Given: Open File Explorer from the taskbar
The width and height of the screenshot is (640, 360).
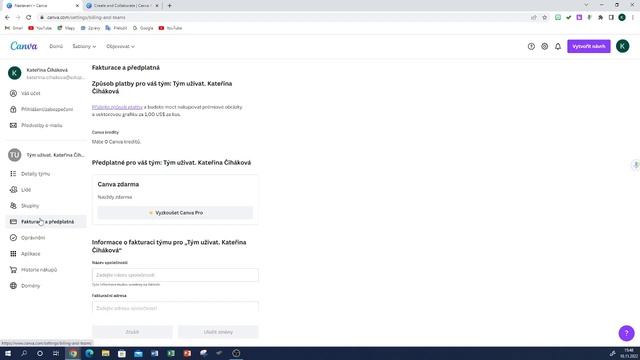Looking at the screenshot, I should 106,353.
